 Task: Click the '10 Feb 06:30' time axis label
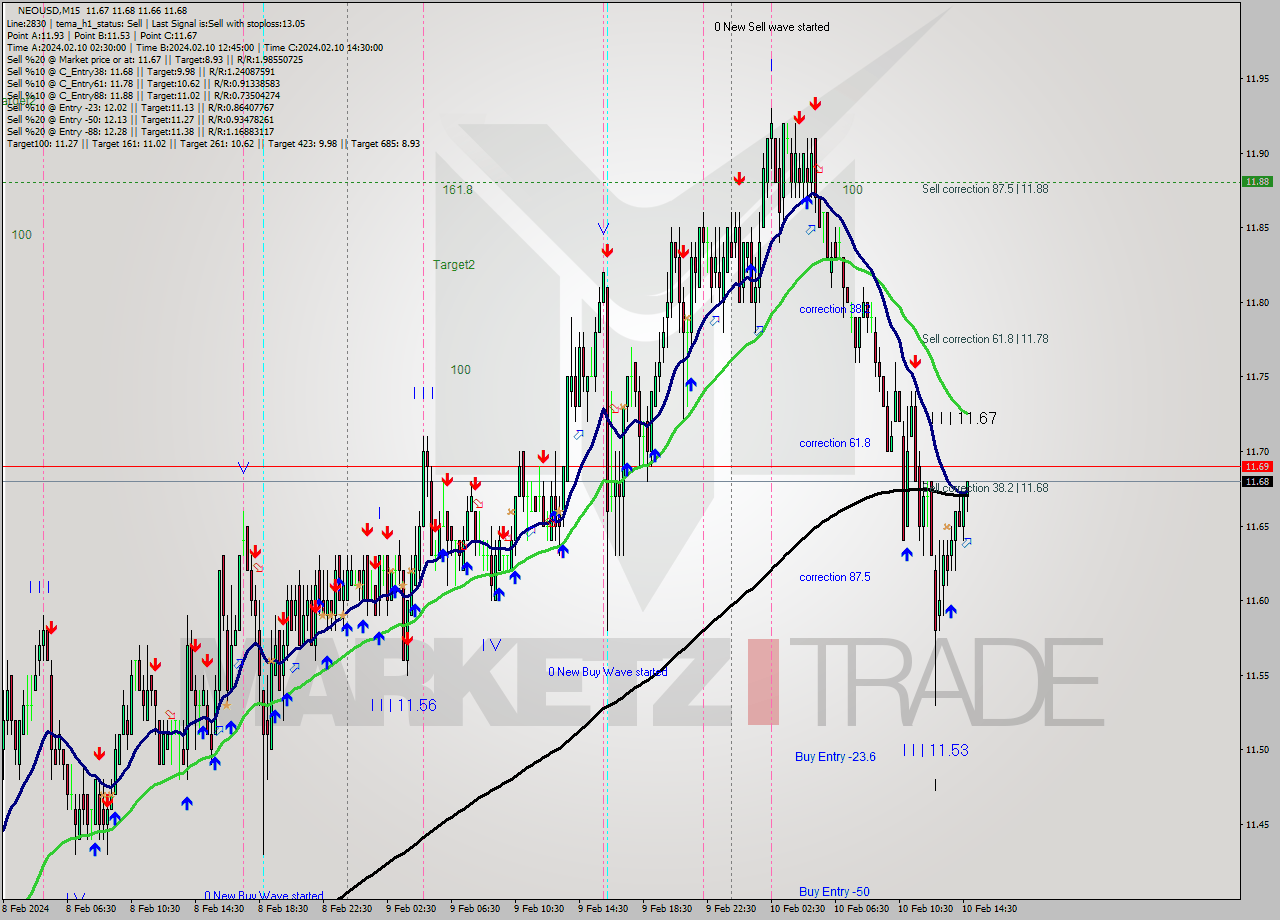pyautogui.click(x=861, y=909)
